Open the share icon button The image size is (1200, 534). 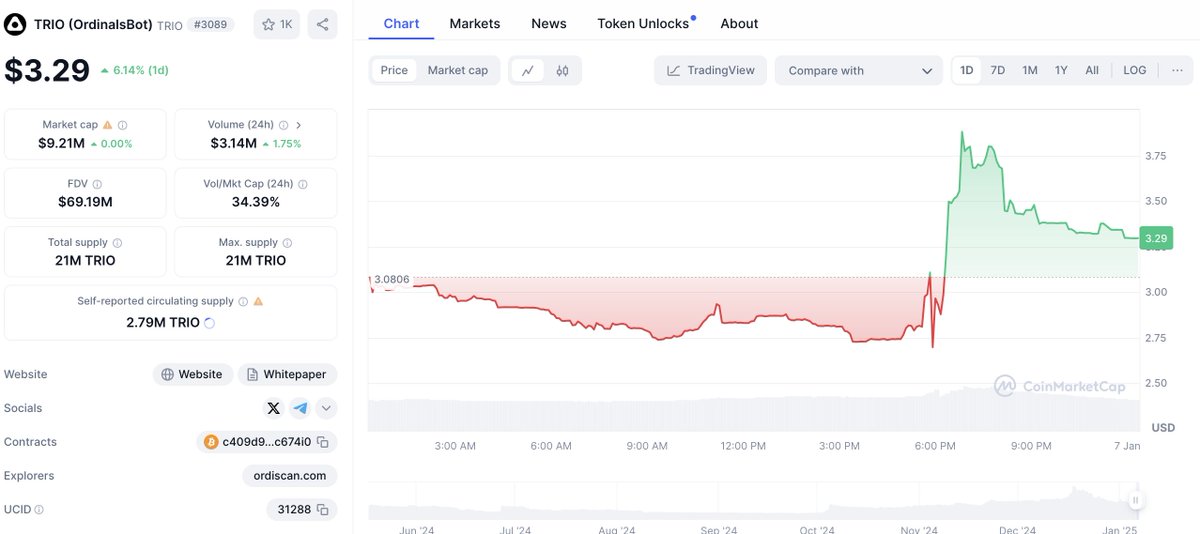[x=322, y=24]
